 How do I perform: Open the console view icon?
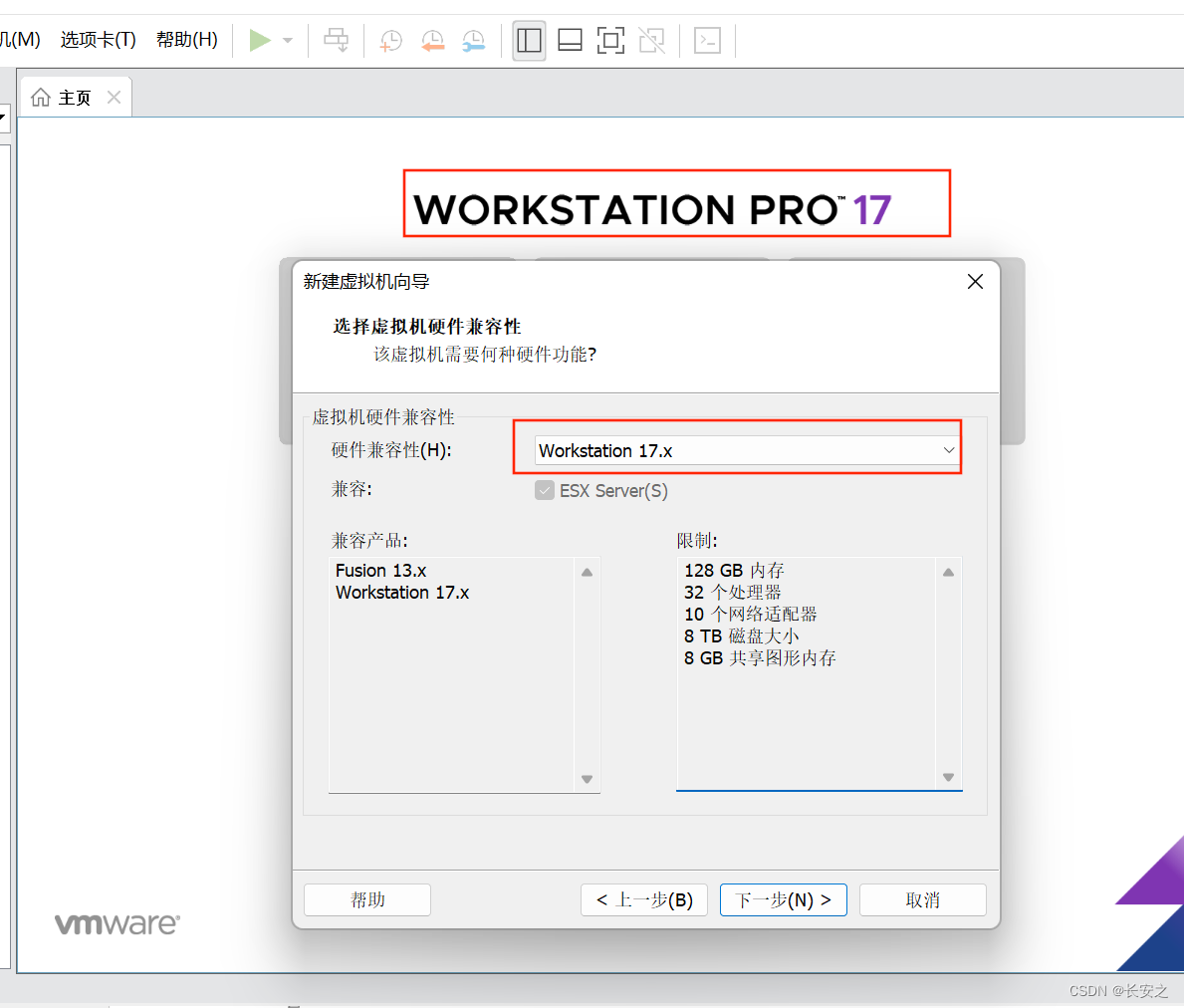(x=708, y=40)
